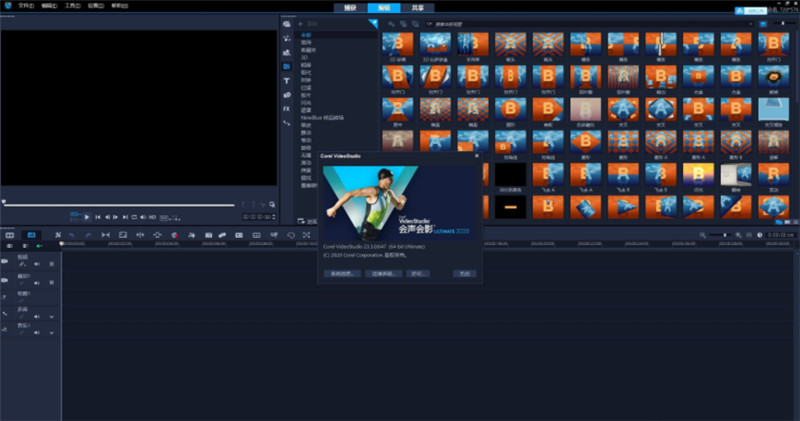Image resolution: width=800 pixels, height=421 pixels.
Task: Click the 许可 button in about dialog
Action: [x=418, y=274]
